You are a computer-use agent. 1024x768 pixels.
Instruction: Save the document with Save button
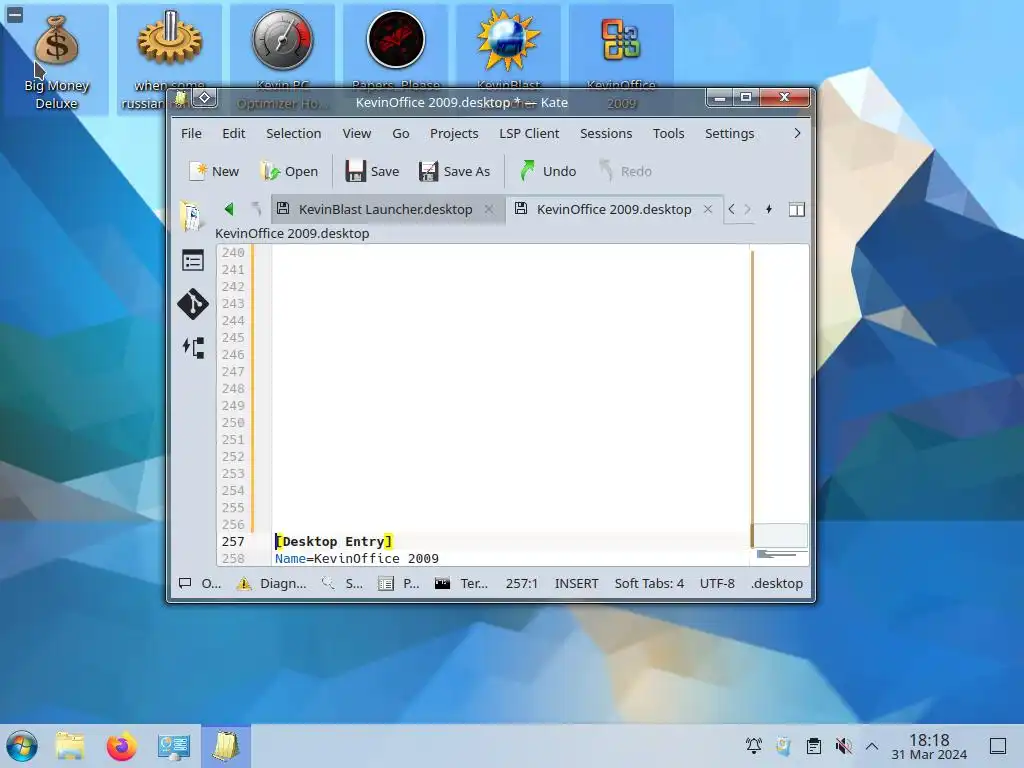pyautogui.click(x=372, y=171)
